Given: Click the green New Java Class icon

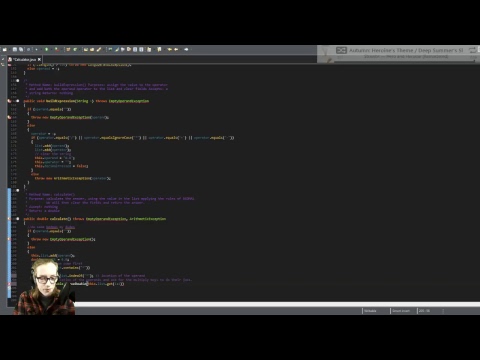Looking at the screenshot, I should [x=75, y=49].
